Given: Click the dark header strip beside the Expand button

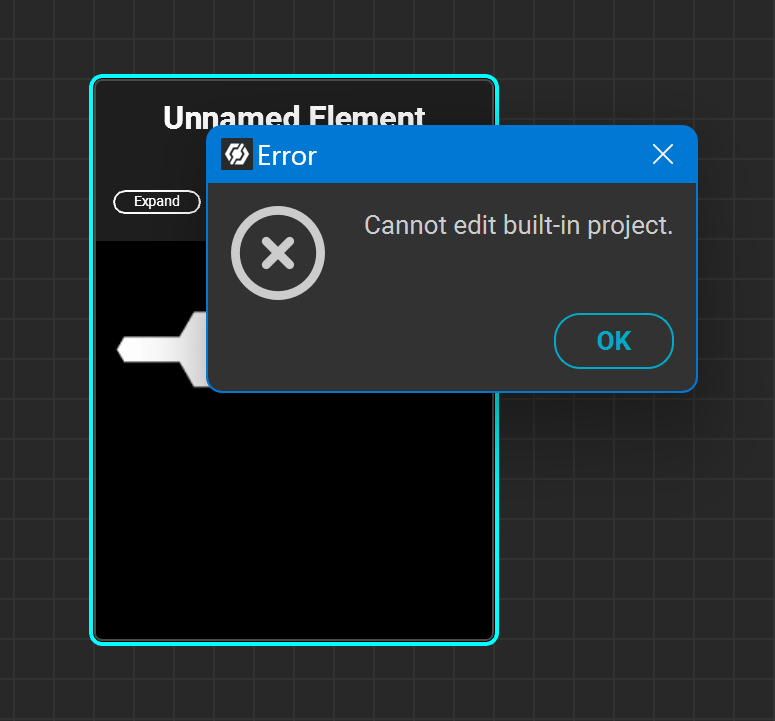Looking at the screenshot, I should tap(150, 225).
